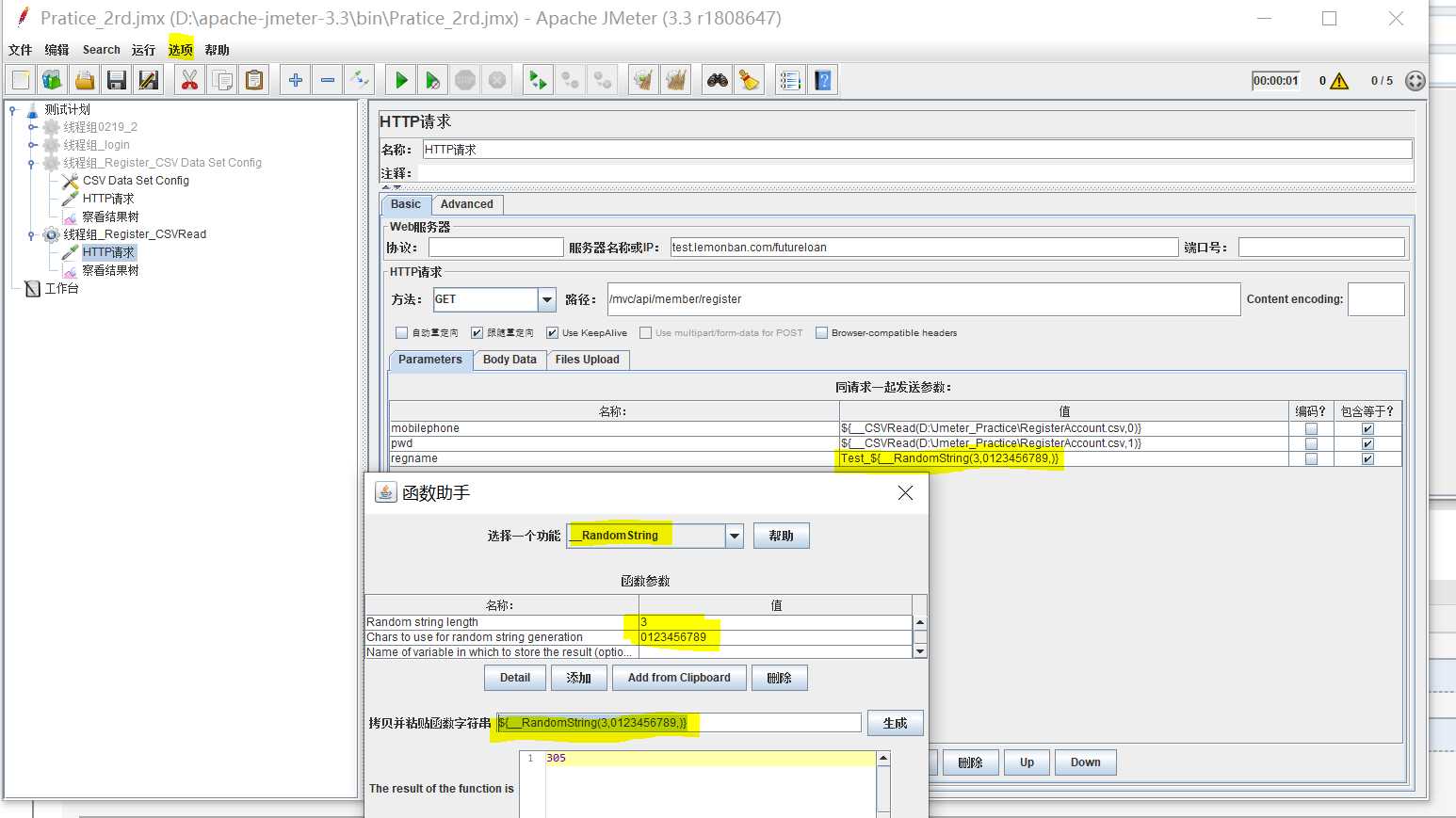
Task: Open the Search menu
Action: 102,50
